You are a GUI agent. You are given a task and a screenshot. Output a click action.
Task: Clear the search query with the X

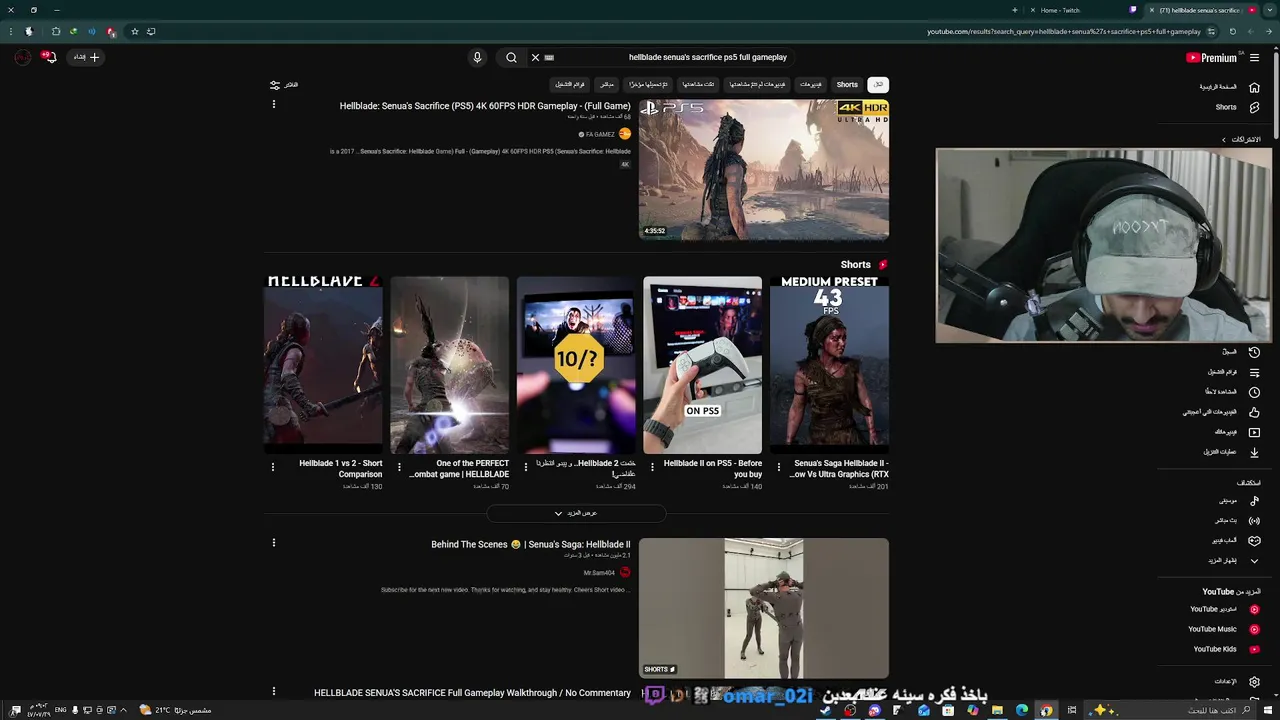coord(535,57)
